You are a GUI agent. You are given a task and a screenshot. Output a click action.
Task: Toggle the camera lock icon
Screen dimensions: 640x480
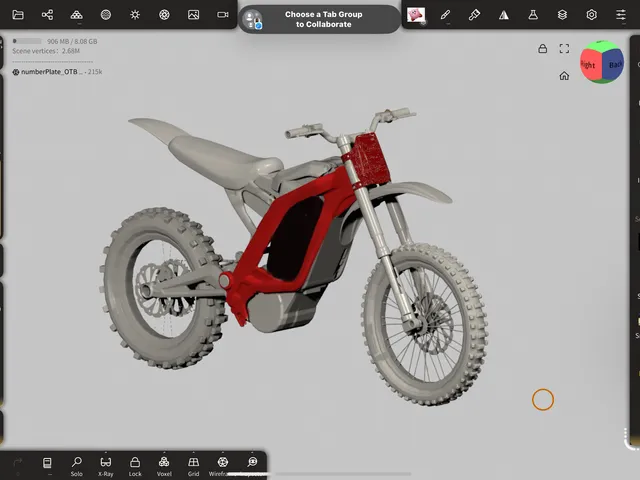click(542, 49)
